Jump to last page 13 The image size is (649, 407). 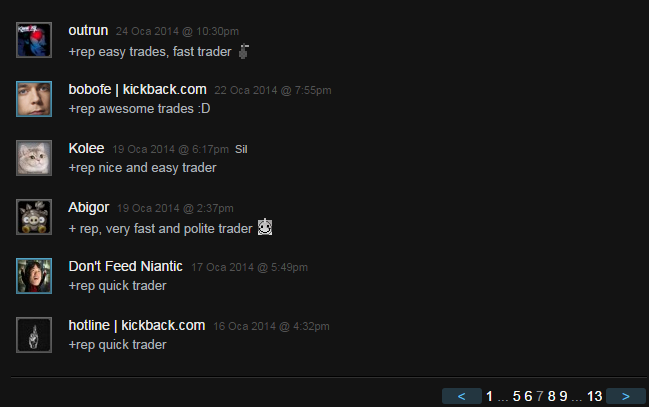point(594,396)
